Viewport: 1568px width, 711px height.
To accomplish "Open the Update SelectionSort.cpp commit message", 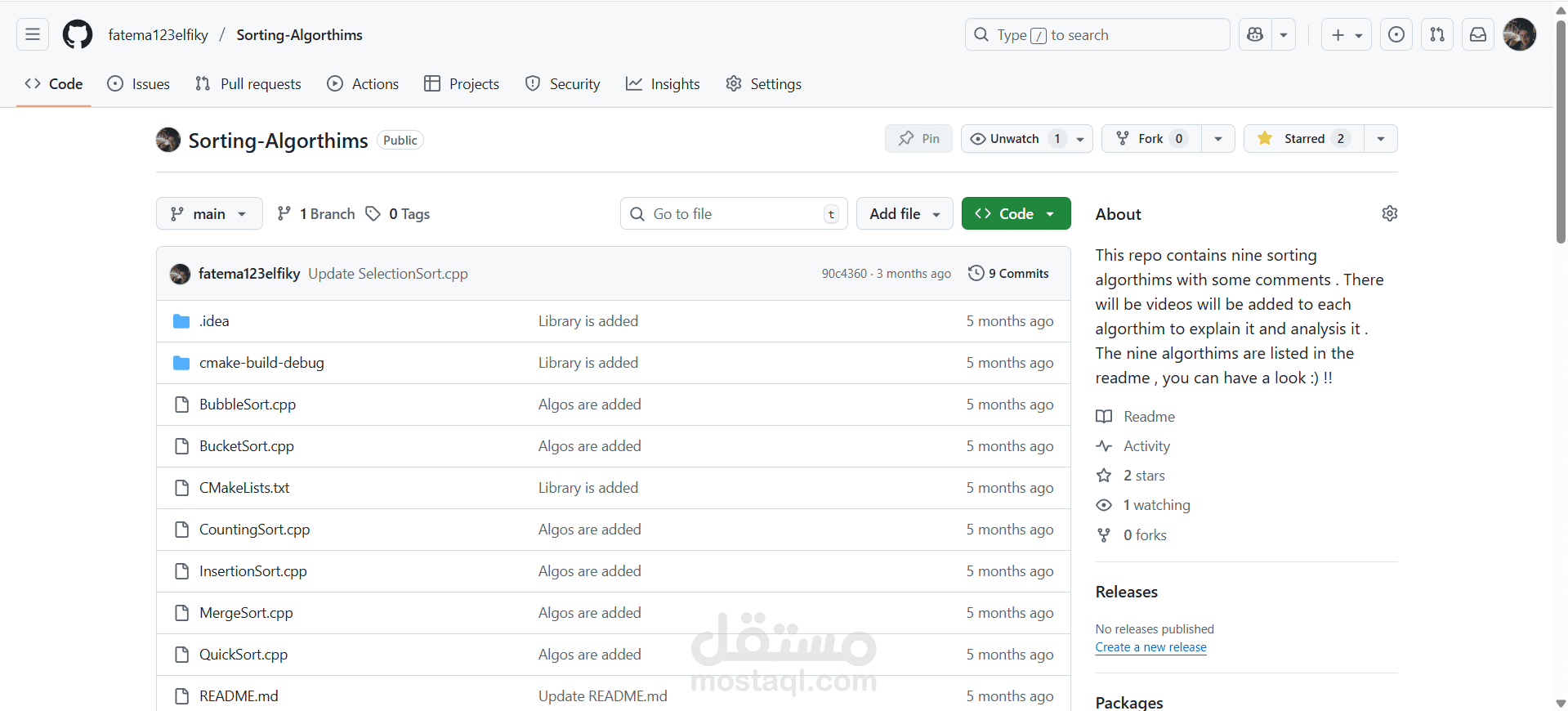I will click(388, 274).
